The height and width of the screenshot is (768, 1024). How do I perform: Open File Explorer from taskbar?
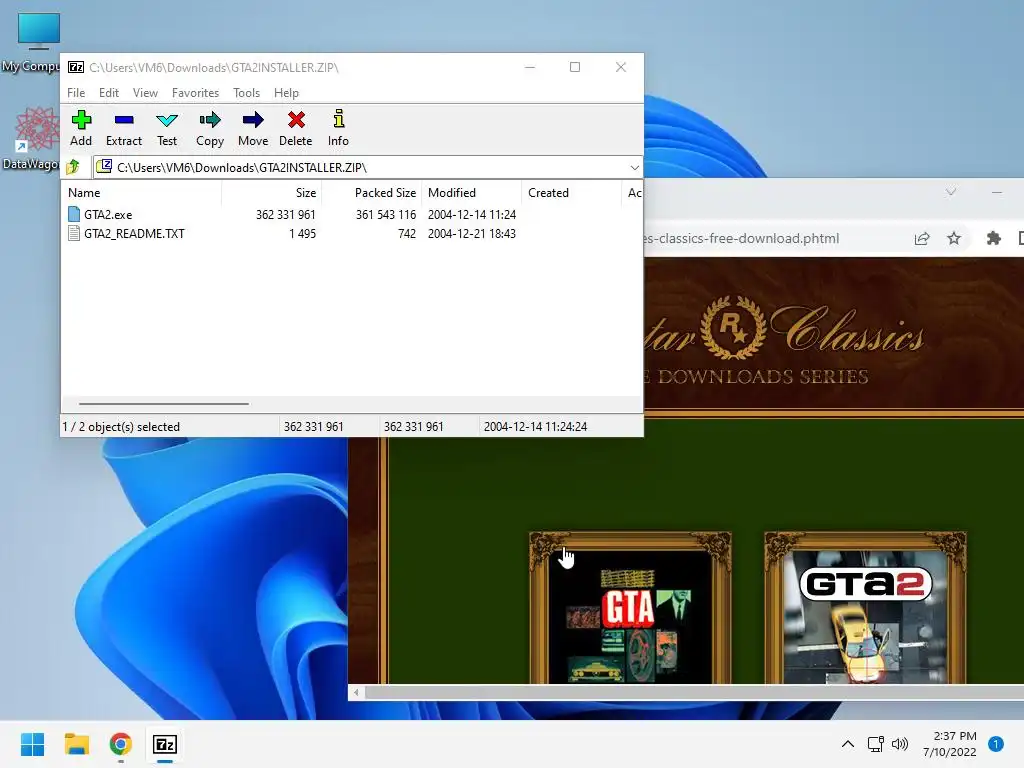click(x=76, y=744)
